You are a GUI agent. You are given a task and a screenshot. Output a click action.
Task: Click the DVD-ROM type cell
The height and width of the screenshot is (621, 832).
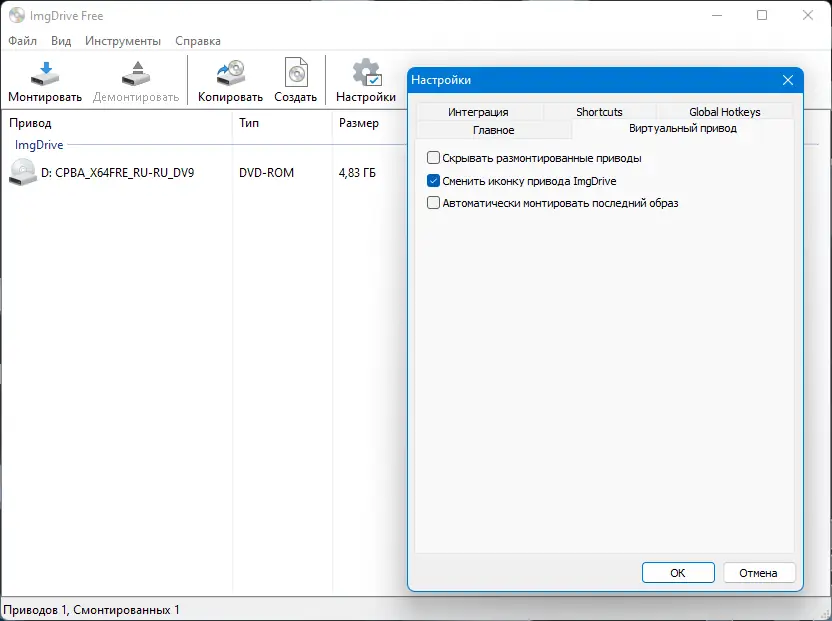coord(266,172)
